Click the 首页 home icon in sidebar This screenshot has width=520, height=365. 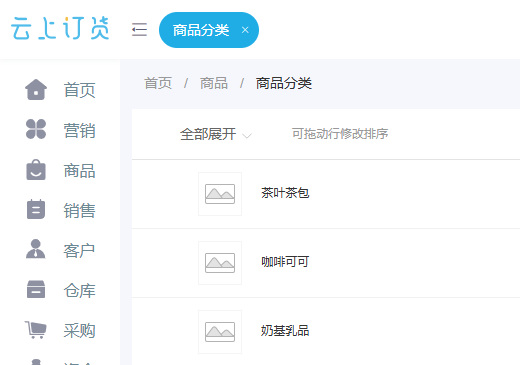coord(36,90)
